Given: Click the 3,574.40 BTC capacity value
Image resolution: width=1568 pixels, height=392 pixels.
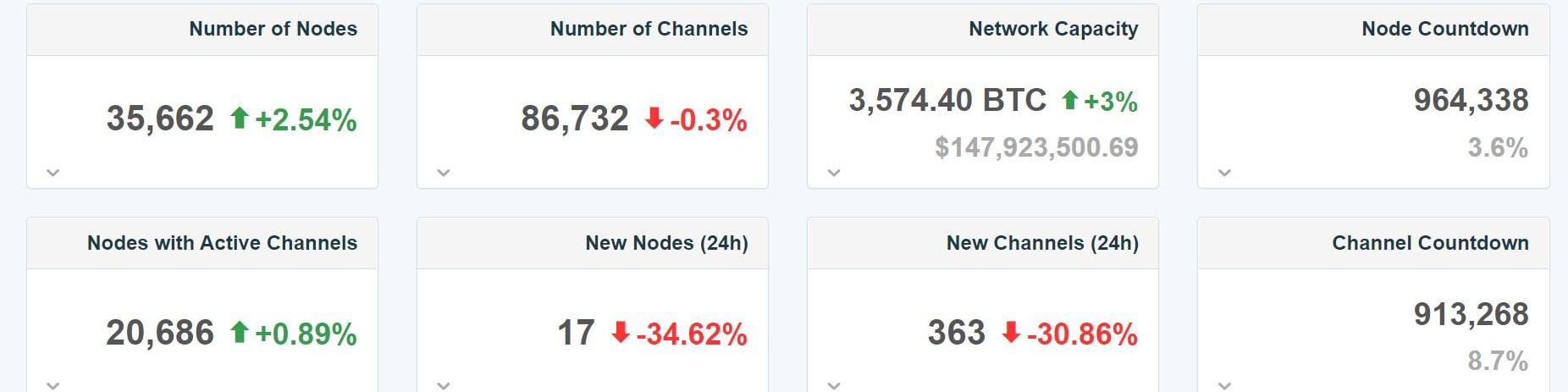Looking at the screenshot, I should 947,101.
